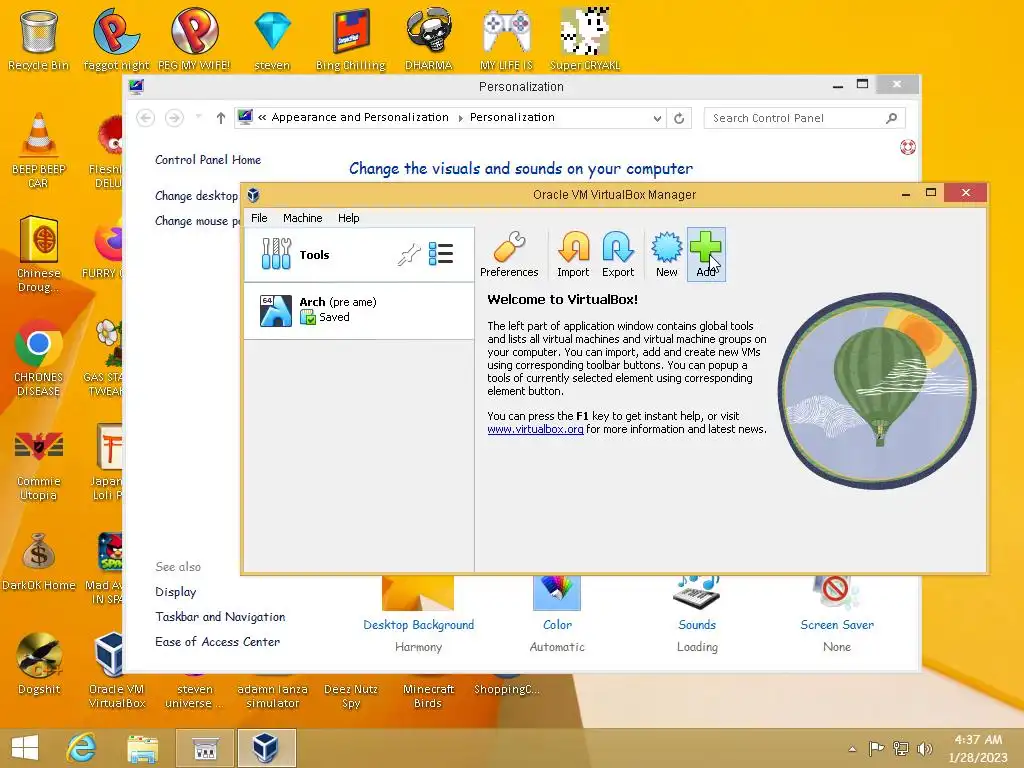Create a New virtual machine
Image resolution: width=1024 pixels, height=768 pixels.
coord(666,255)
